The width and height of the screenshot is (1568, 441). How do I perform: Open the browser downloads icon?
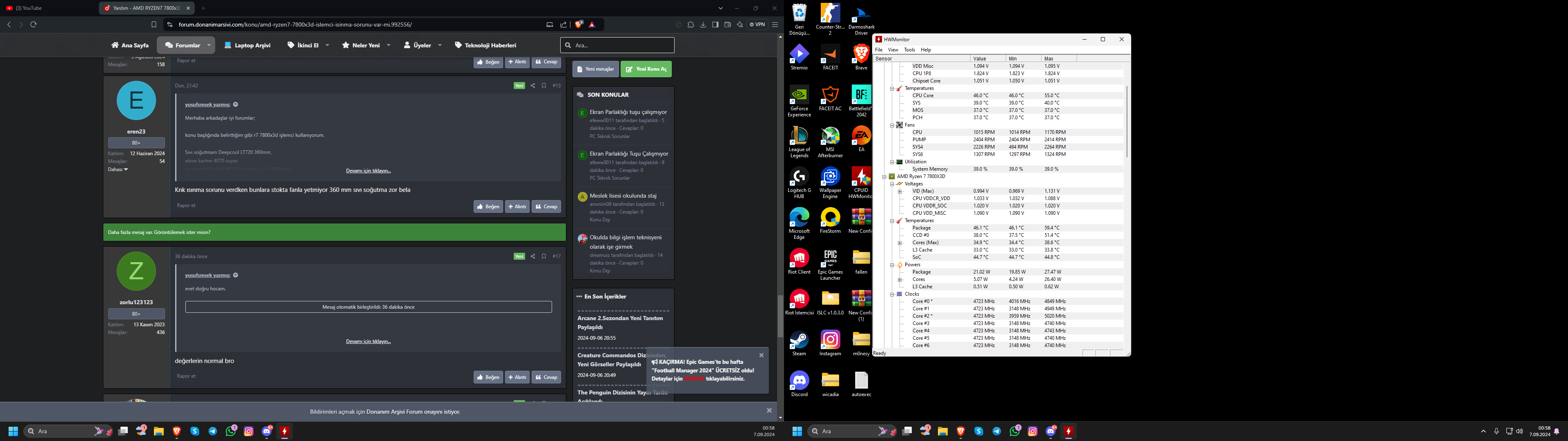[703, 24]
